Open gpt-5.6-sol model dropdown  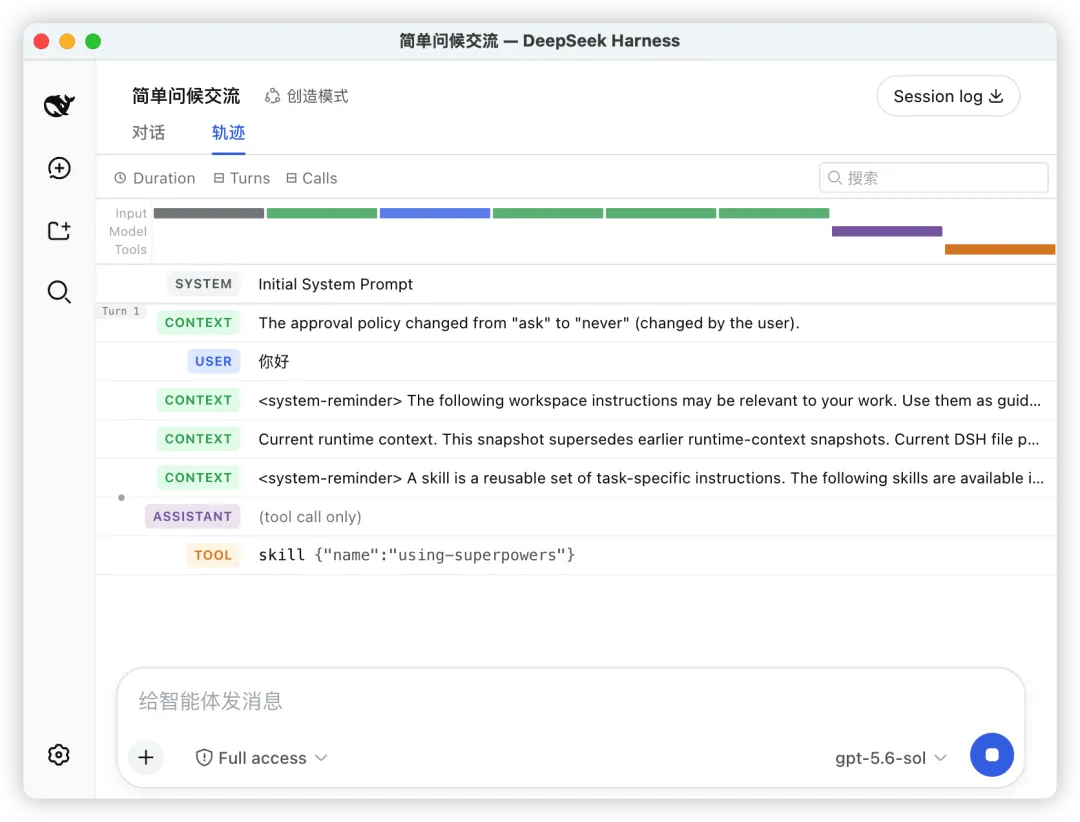(x=891, y=758)
